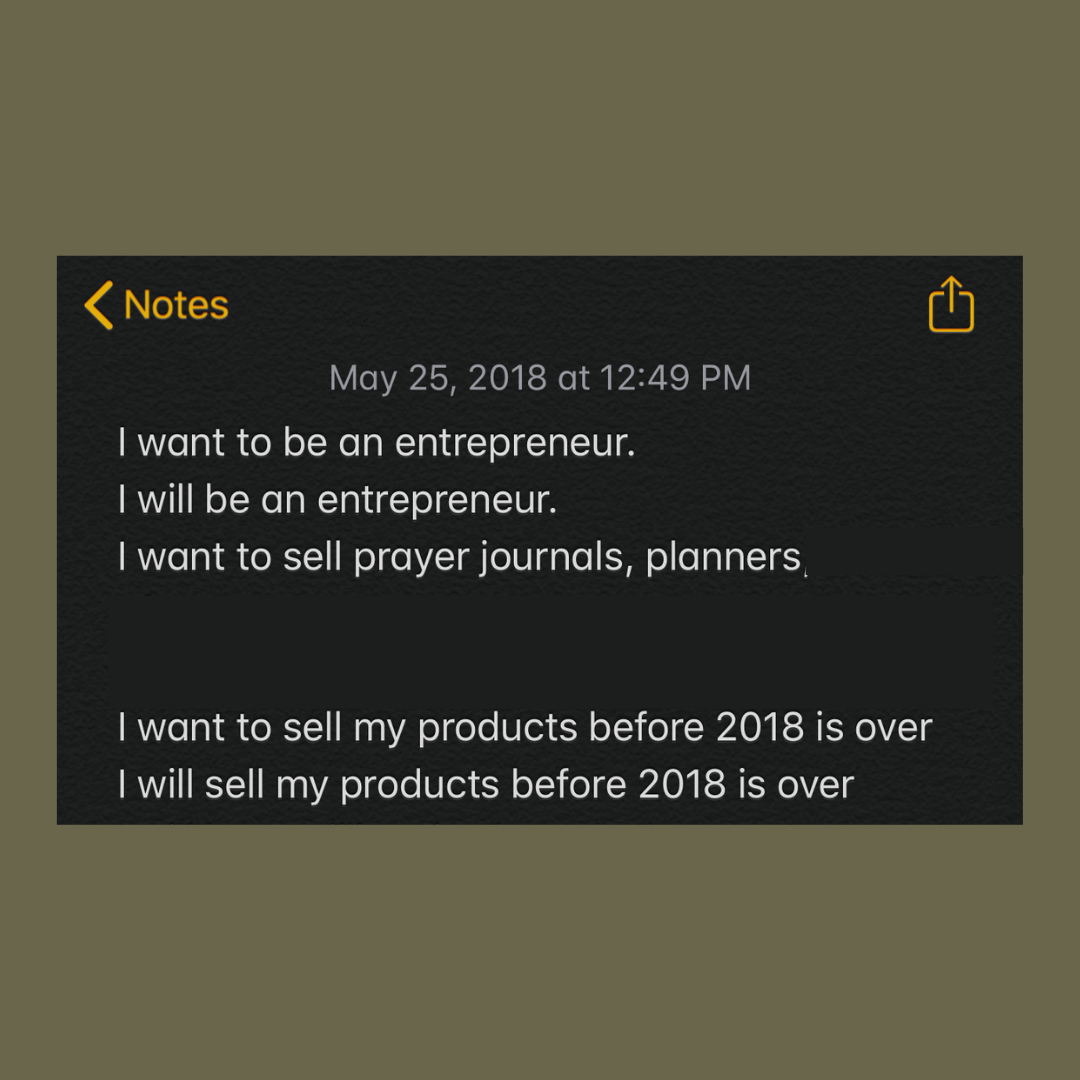Click "before" in the "I want to sell my products" line

click(633, 728)
